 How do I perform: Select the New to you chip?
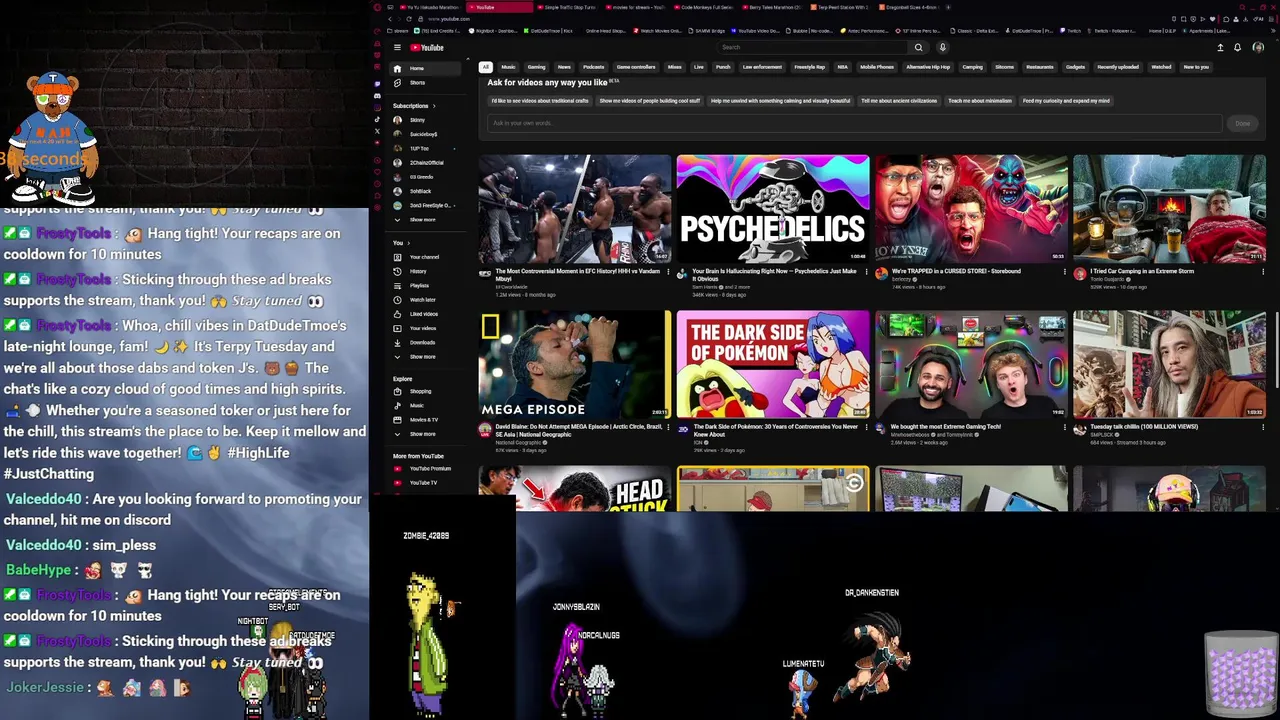(x=1196, y=67)
